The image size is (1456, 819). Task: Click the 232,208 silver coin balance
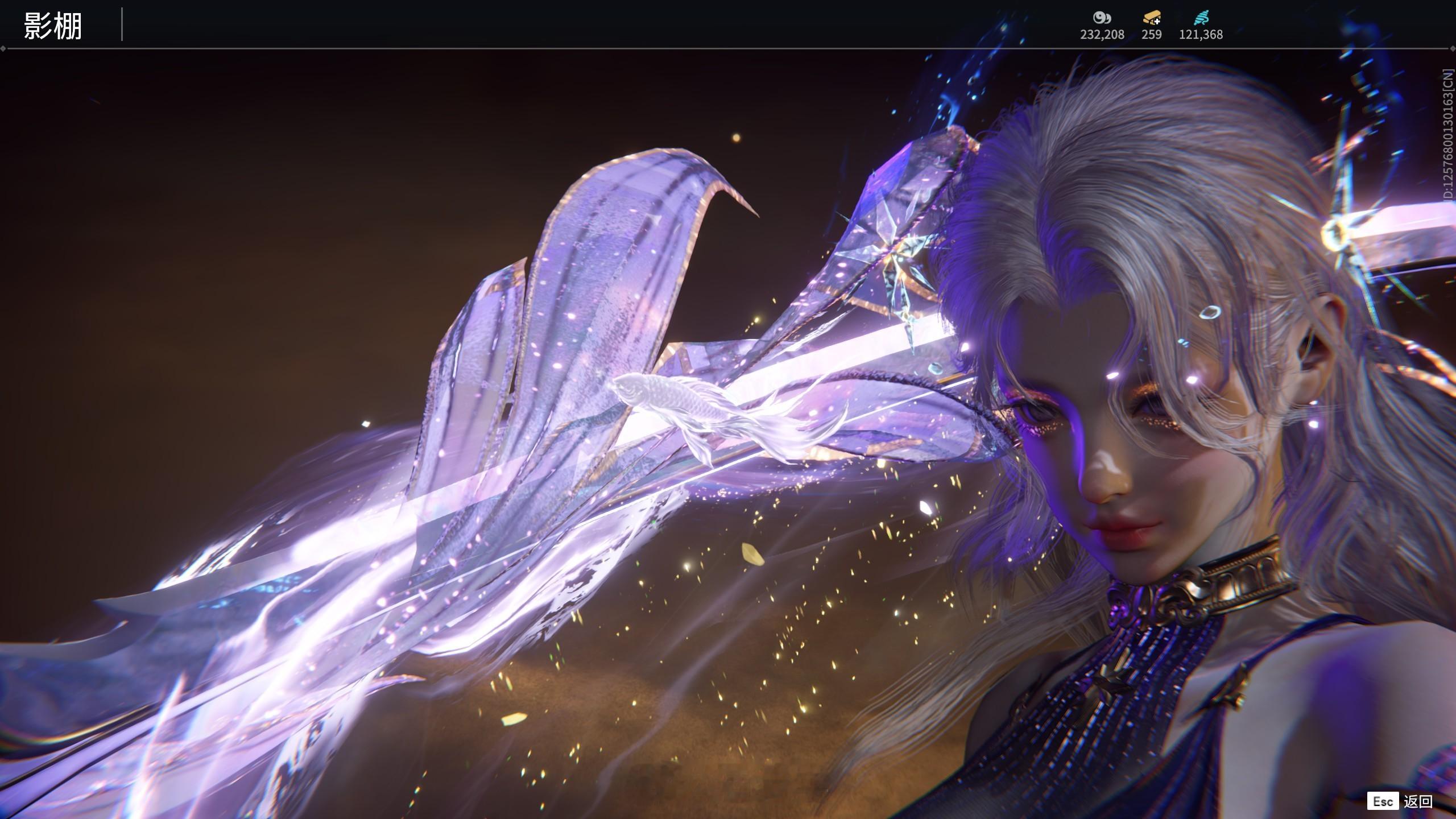[x=1102, y=35]
